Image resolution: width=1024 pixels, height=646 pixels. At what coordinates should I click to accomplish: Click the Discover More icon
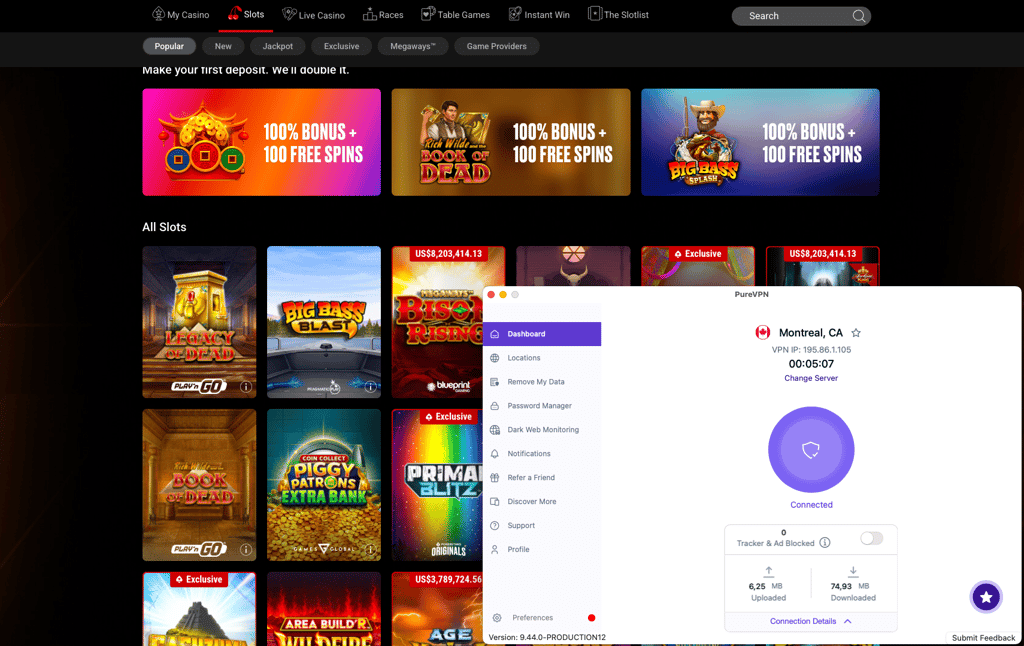[x=494, y=502]
